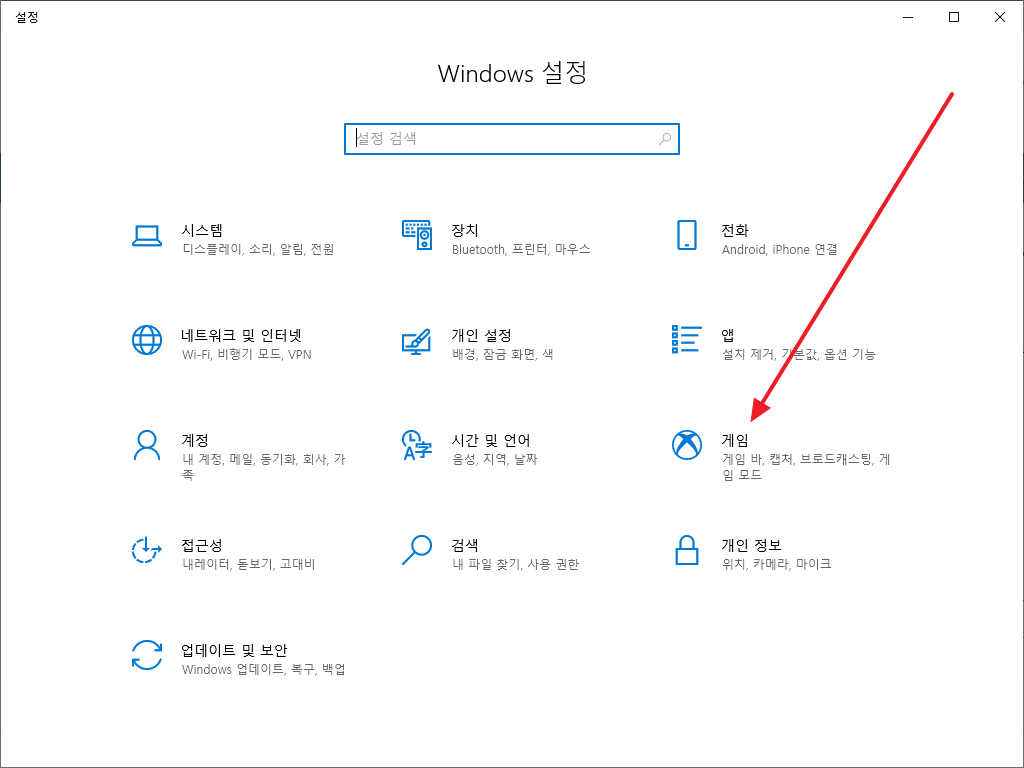
Task: Click the text 음성, 지역, 날짜
Action: [x=494, y=459]
